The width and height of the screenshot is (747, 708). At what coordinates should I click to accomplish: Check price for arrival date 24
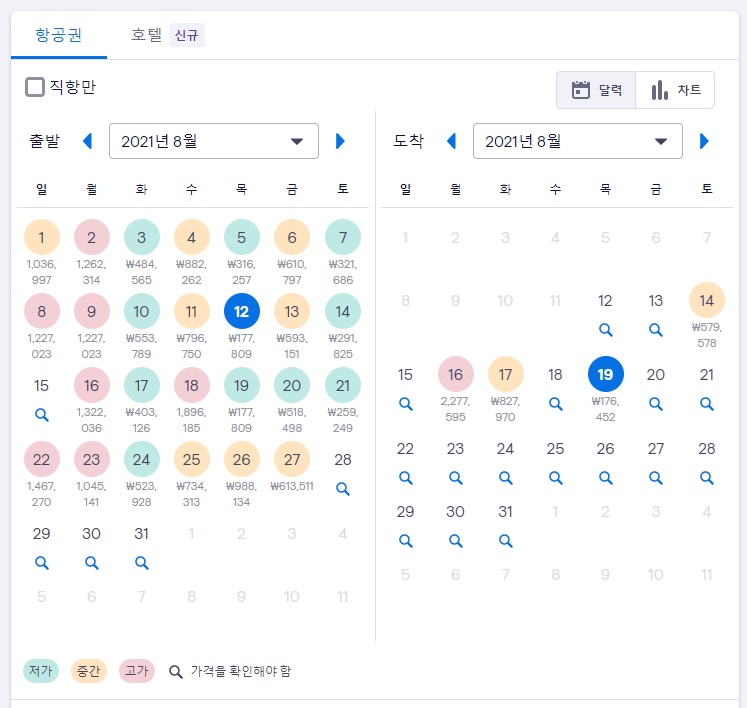[x=505, y=478]
